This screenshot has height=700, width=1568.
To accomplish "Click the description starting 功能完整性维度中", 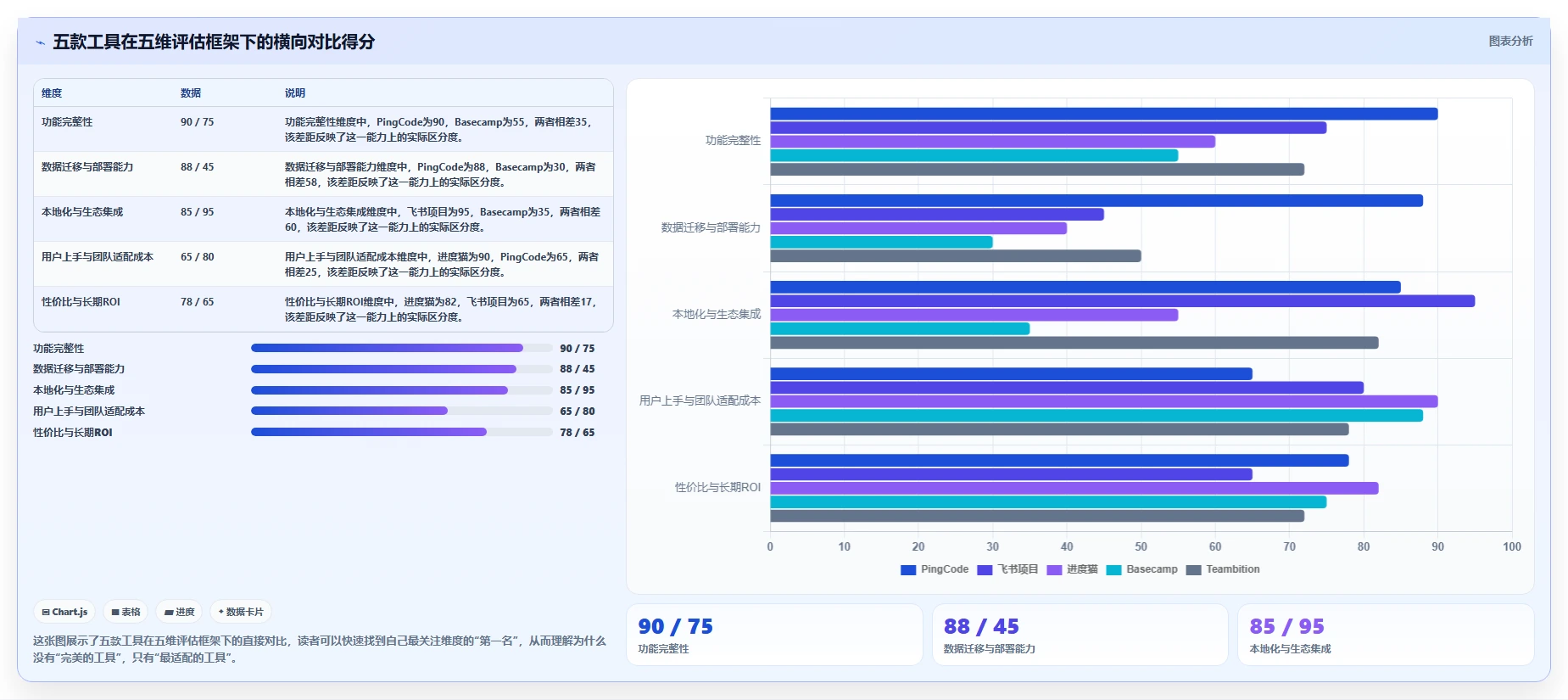I will pyautogui.click(x=438, y=130).
